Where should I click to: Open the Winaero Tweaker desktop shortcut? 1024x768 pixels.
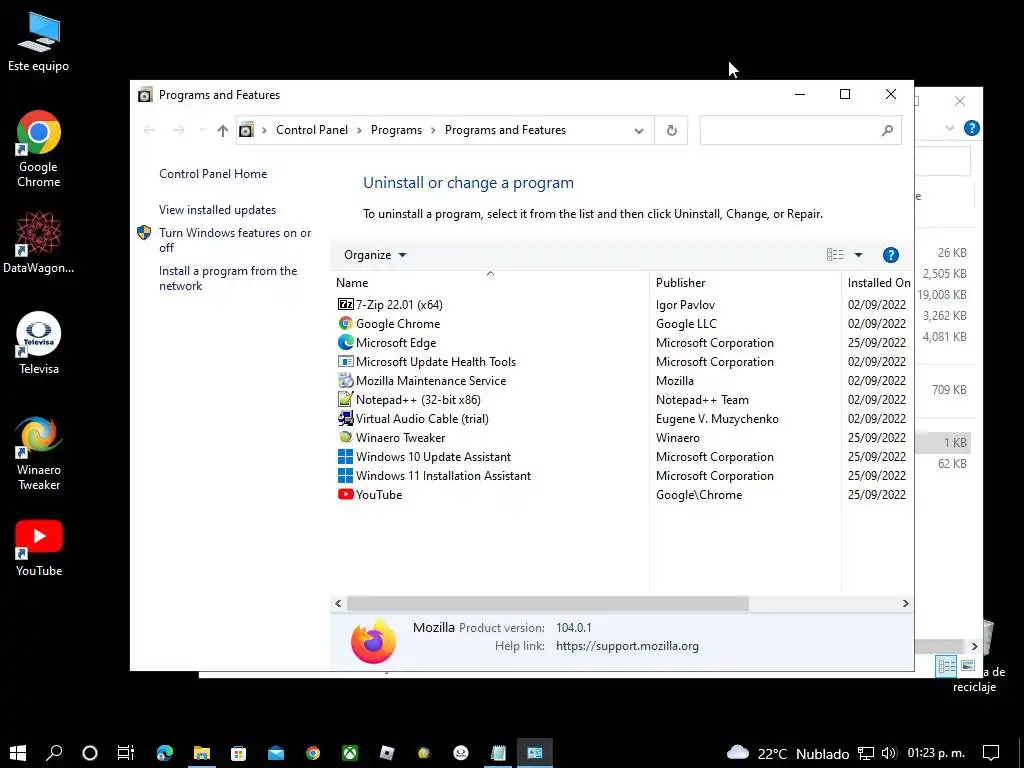pos(39,453)
